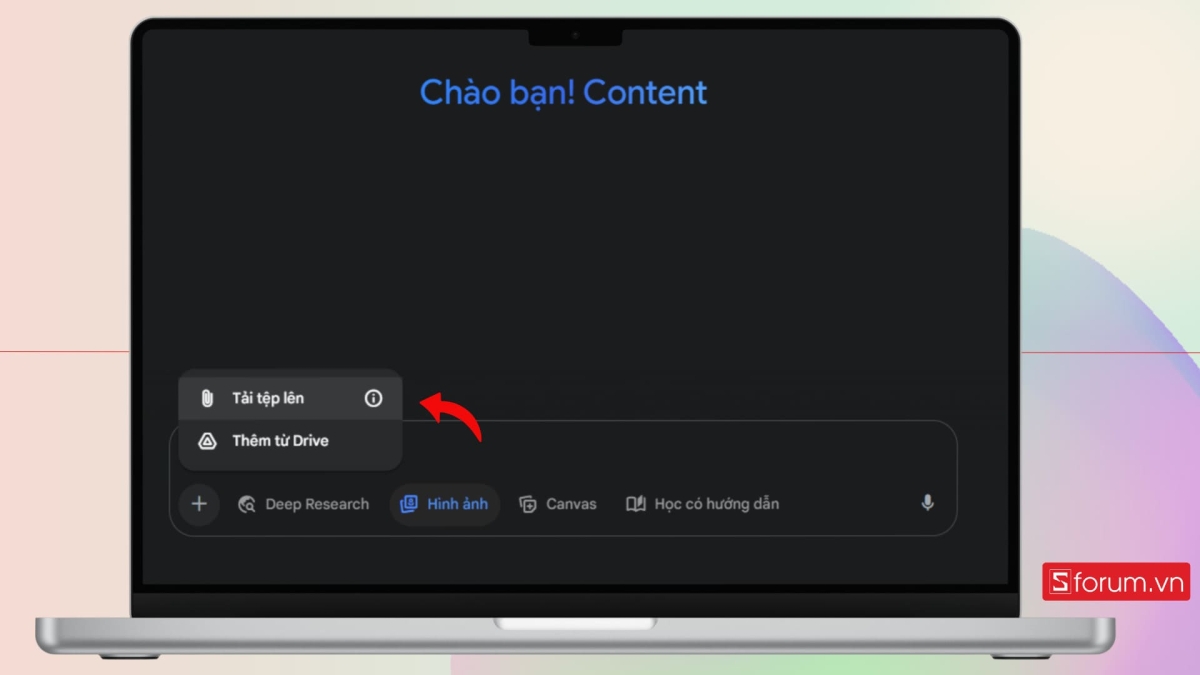Image resolution: width=1200 pixels, height=675 pixels.
Task: Select "Thêm từ Drive" menu option
Action: tap(290, 441)
